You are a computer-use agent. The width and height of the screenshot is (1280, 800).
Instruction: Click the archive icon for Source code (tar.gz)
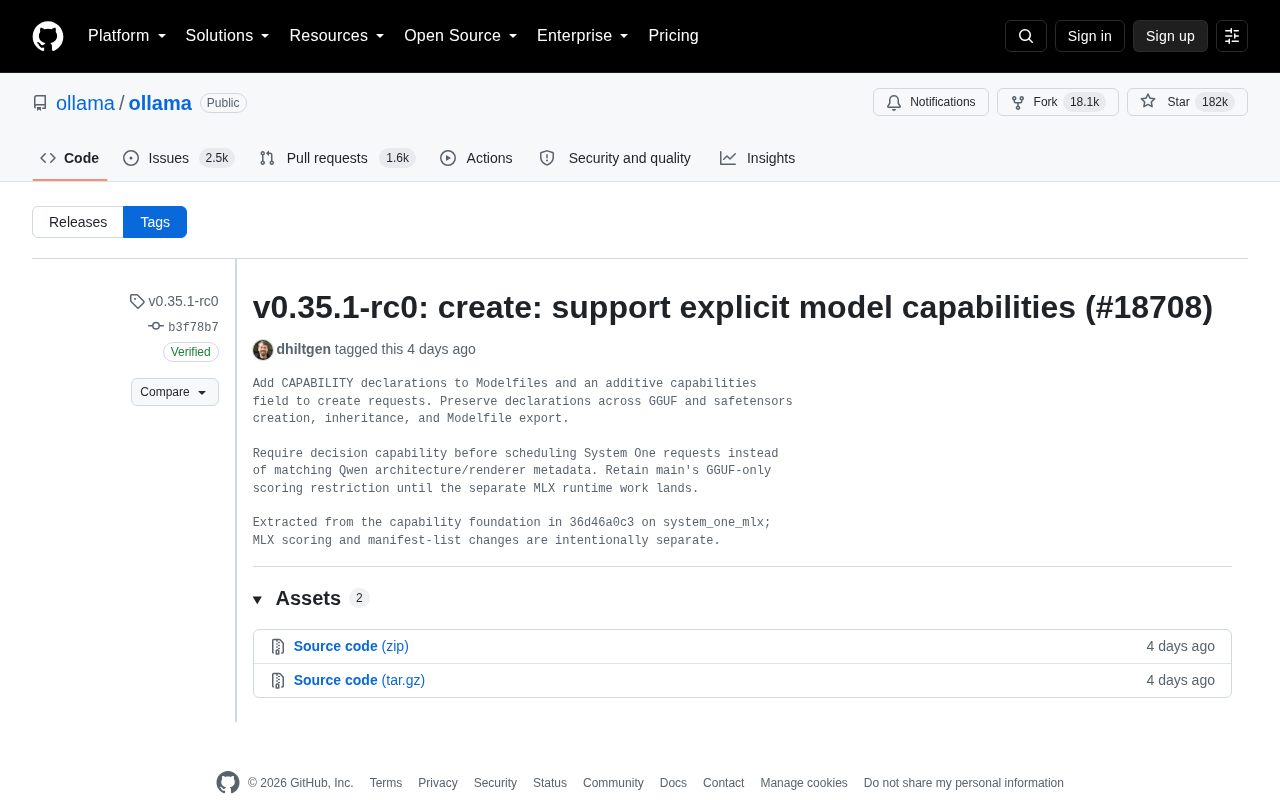click(278, 681)
